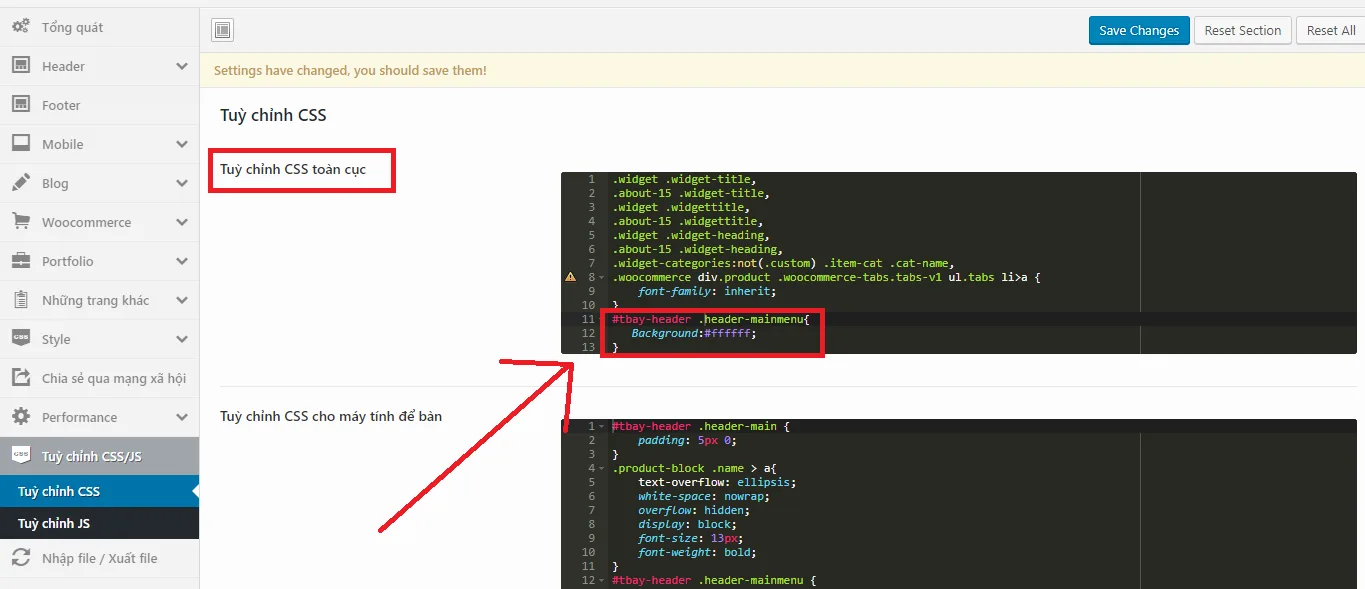The width and height of the screenshot is (1365, 589).
Task: Click the .widget .widget-title line 1
Action: [x=684, y=179]
